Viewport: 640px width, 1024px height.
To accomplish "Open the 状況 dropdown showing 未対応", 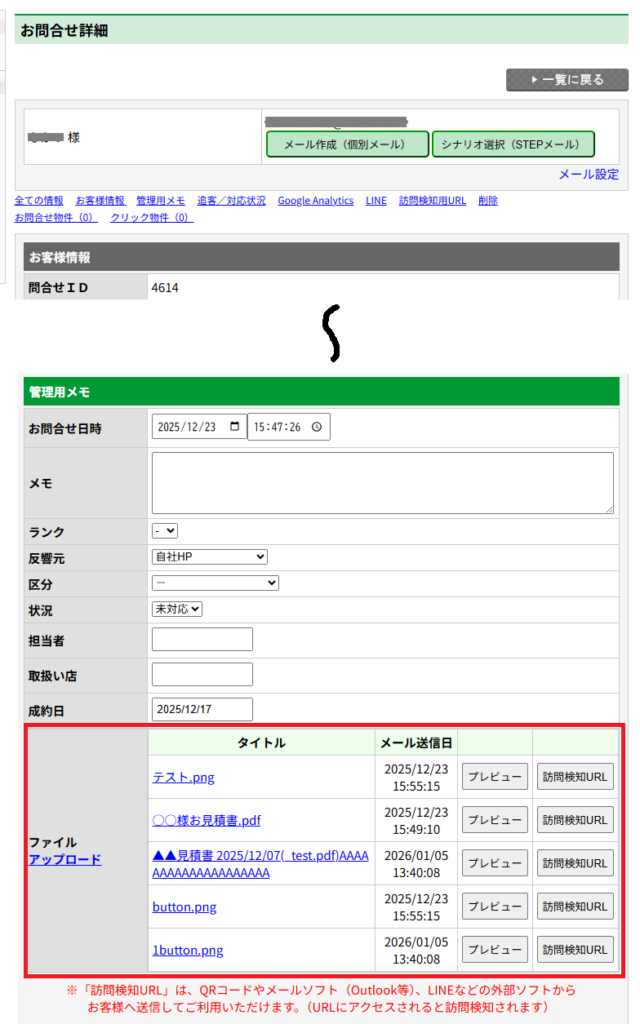I will tap(177, 609).
